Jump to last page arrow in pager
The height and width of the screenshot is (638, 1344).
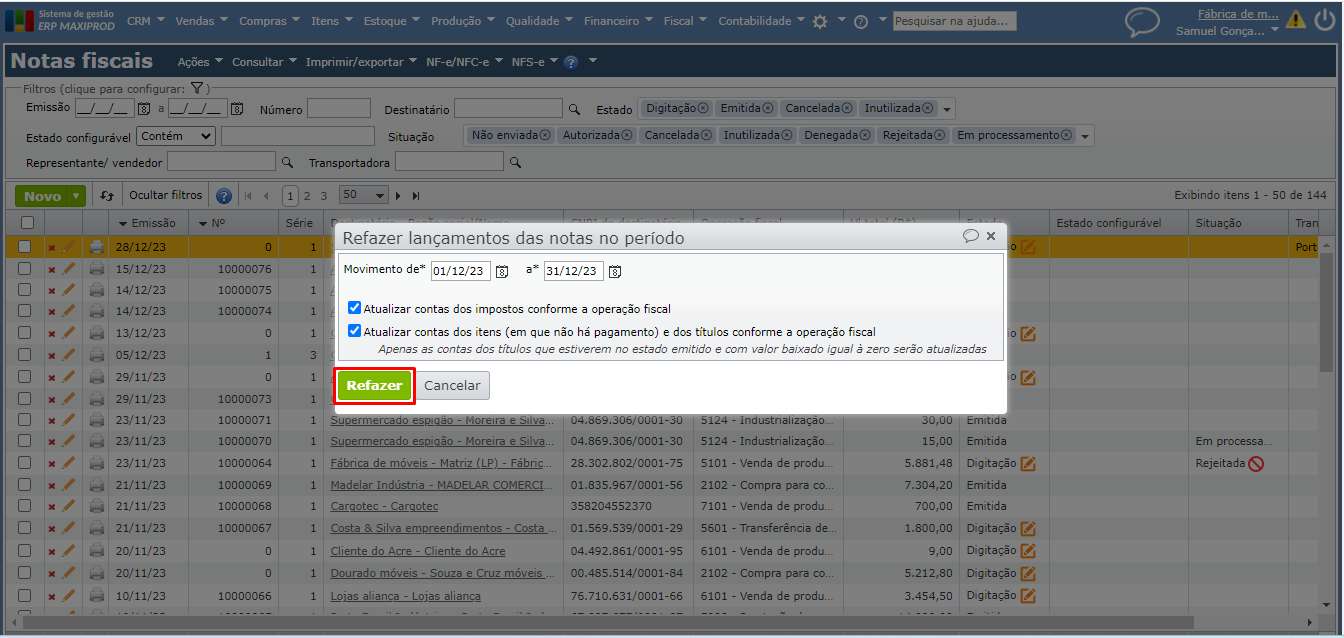416,196
